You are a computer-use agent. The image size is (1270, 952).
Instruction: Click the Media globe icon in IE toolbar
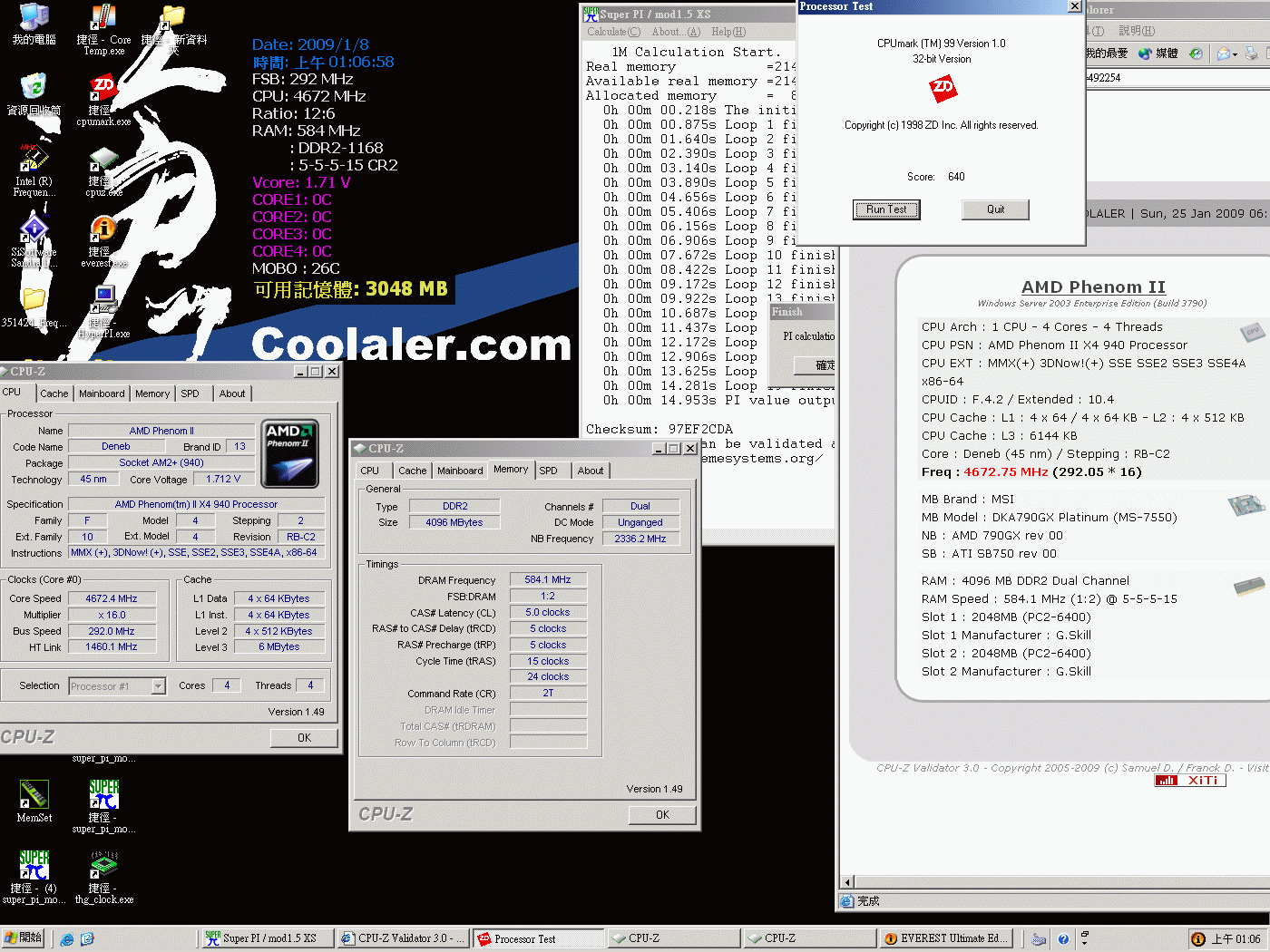click(x=1146, y=53)
